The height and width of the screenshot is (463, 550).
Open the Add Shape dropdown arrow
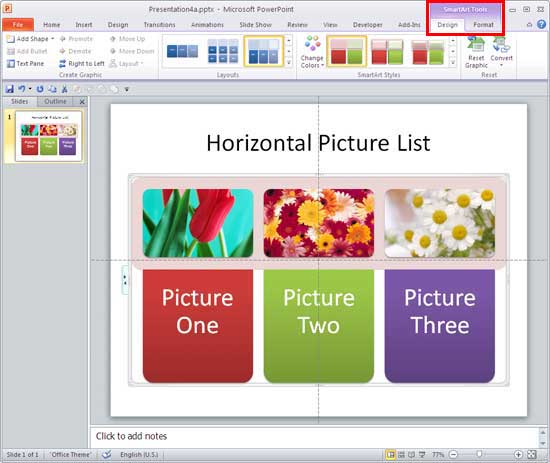click(53, 39)
